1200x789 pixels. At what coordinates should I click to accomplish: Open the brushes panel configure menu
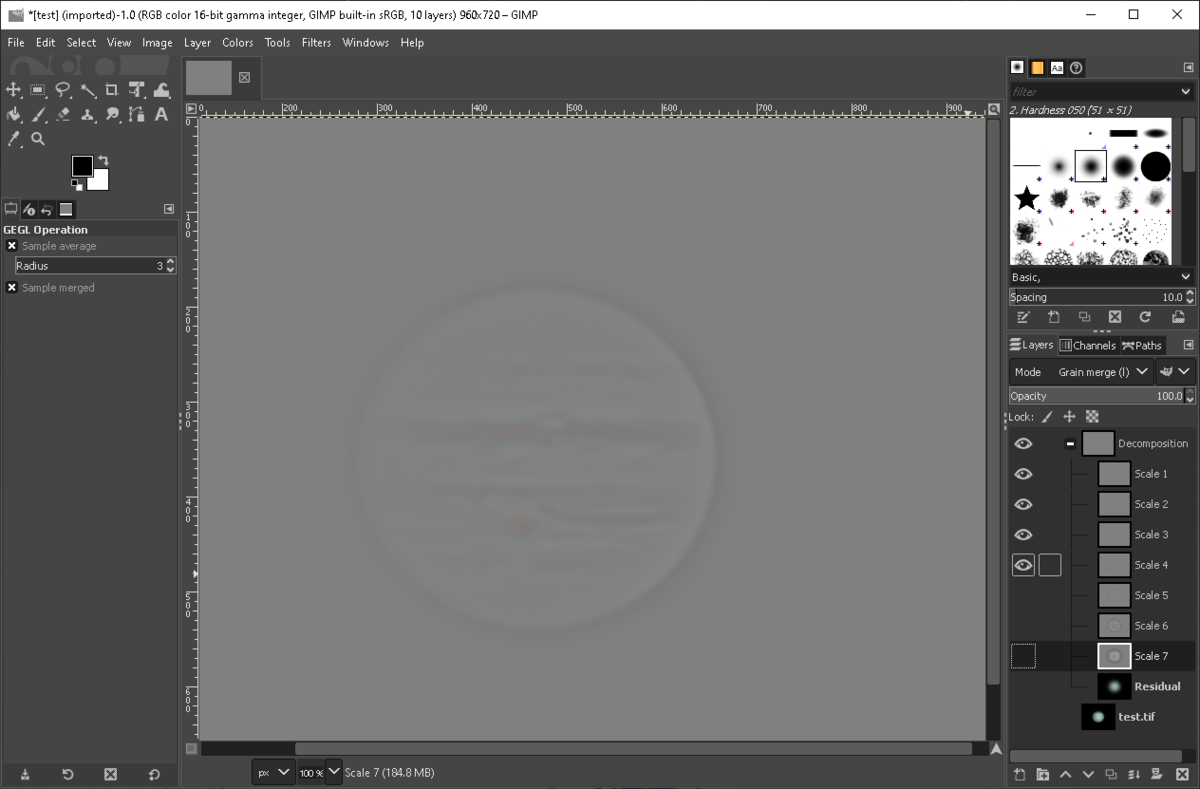[1188, 68]
